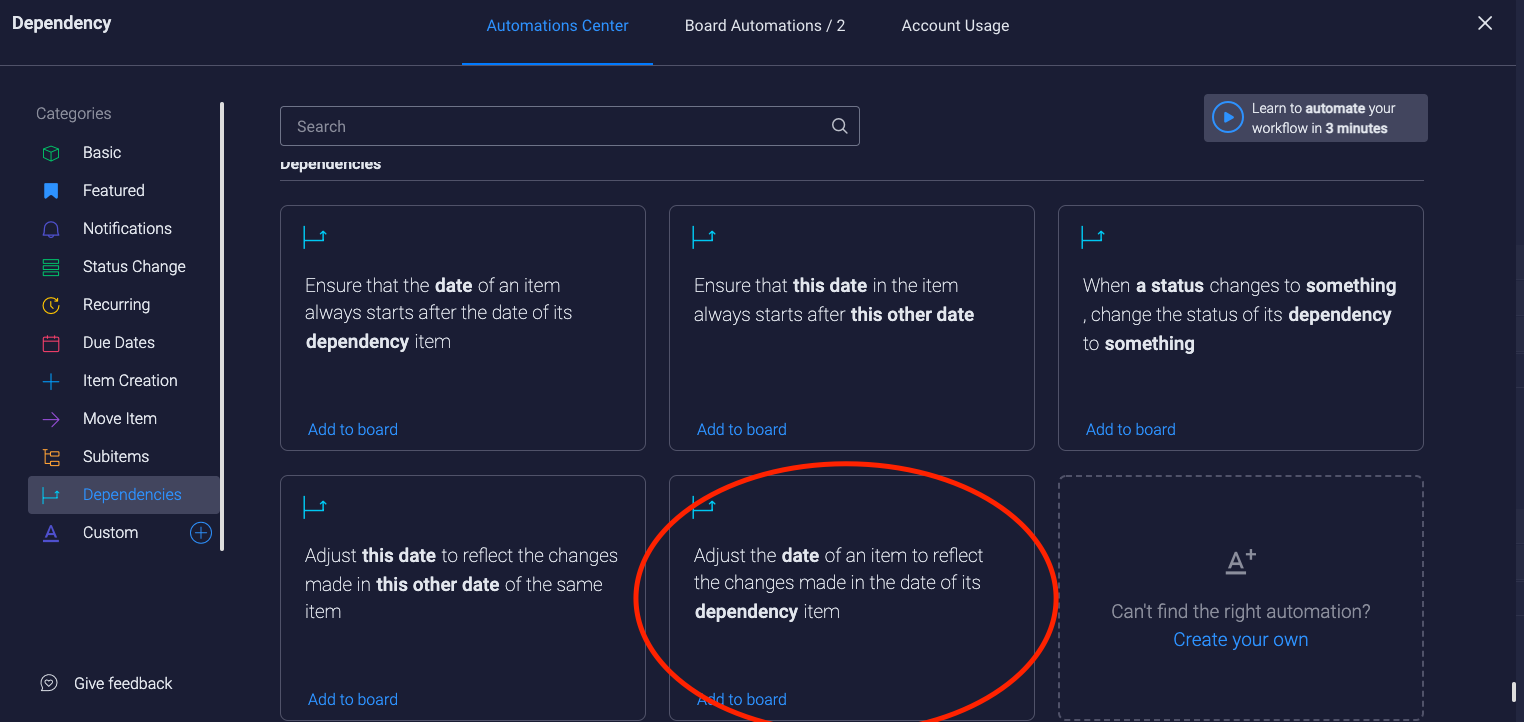
Task: Add a custom automation with plus icon
Action: point(201,533)
